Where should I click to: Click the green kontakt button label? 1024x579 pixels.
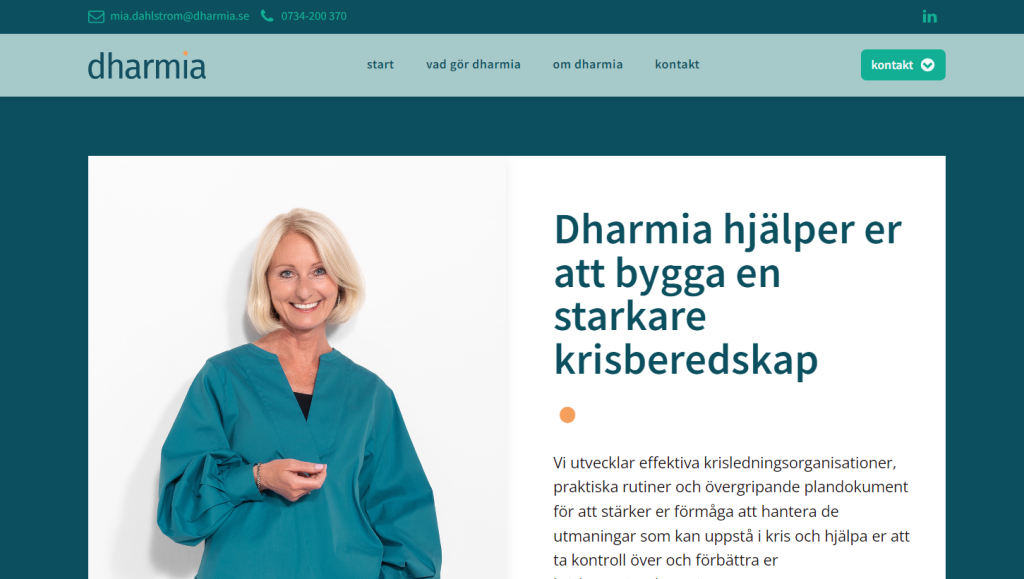click(x=892, y=65)
